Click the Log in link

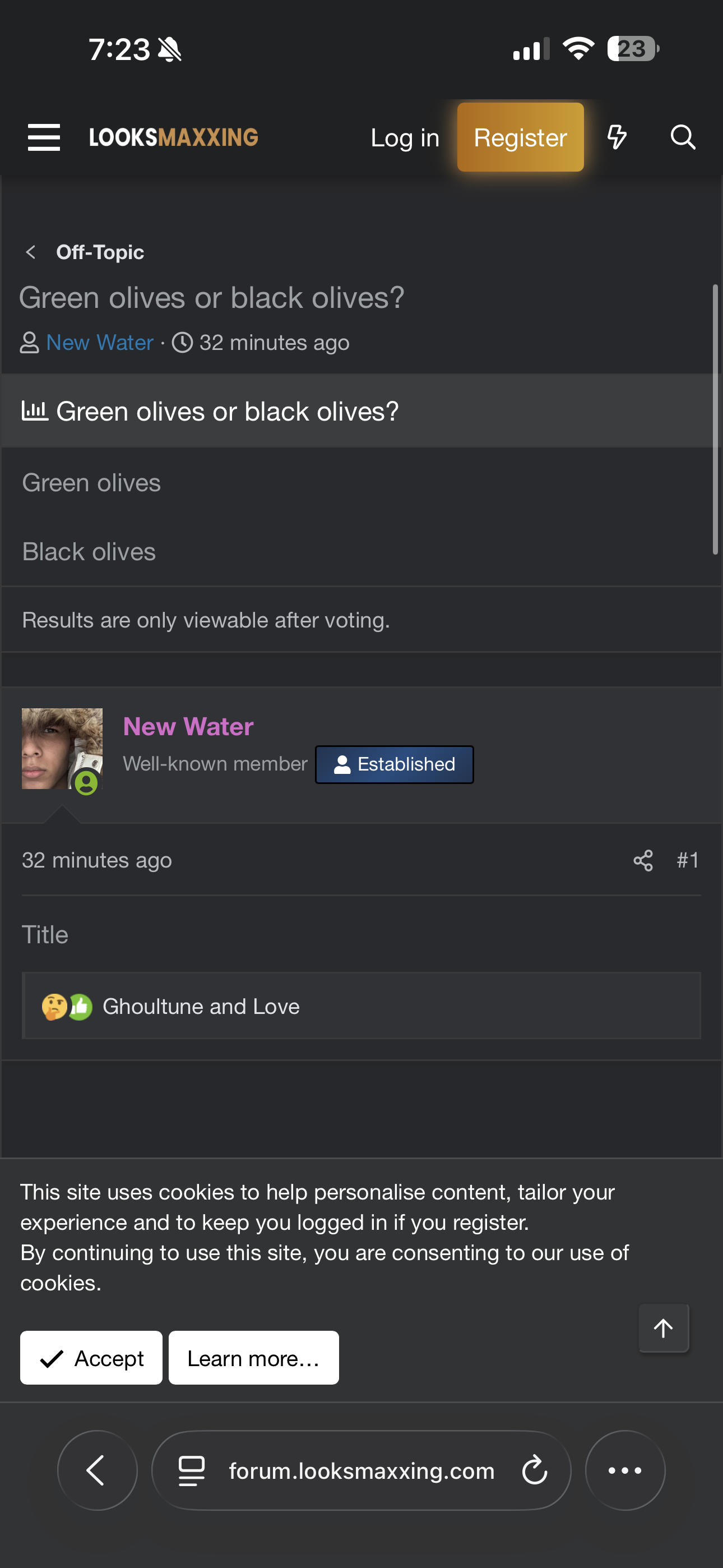pyautogui.click(x=405, y=138)
